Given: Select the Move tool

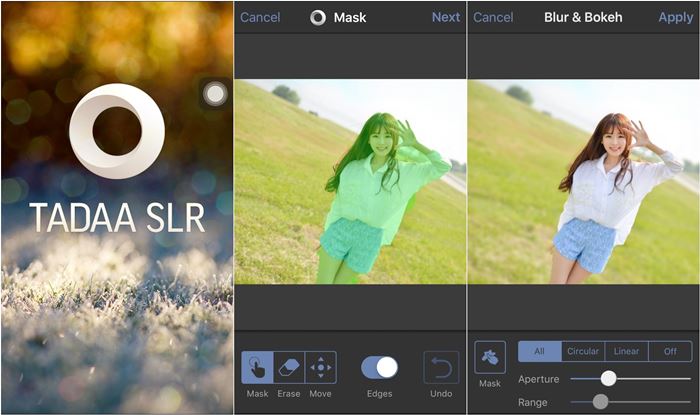Looking at the screenshot, I should 321,367.
